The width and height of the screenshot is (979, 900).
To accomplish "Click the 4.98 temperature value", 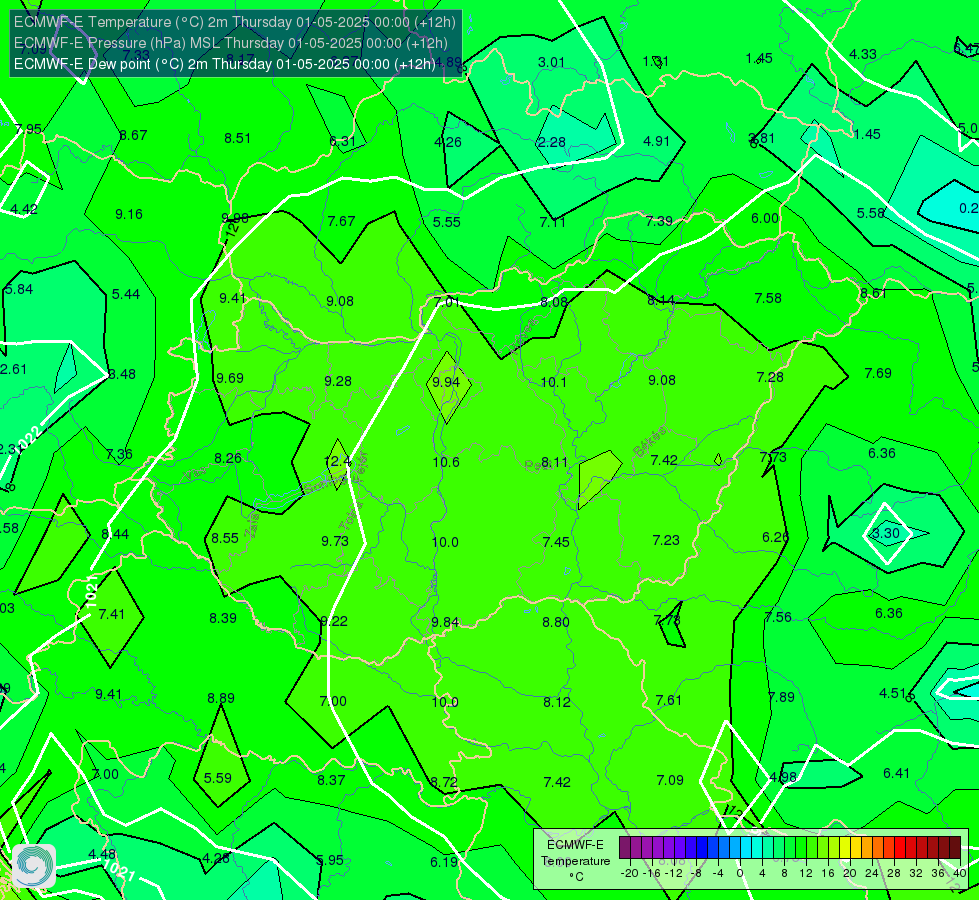I will pos(783,778).
